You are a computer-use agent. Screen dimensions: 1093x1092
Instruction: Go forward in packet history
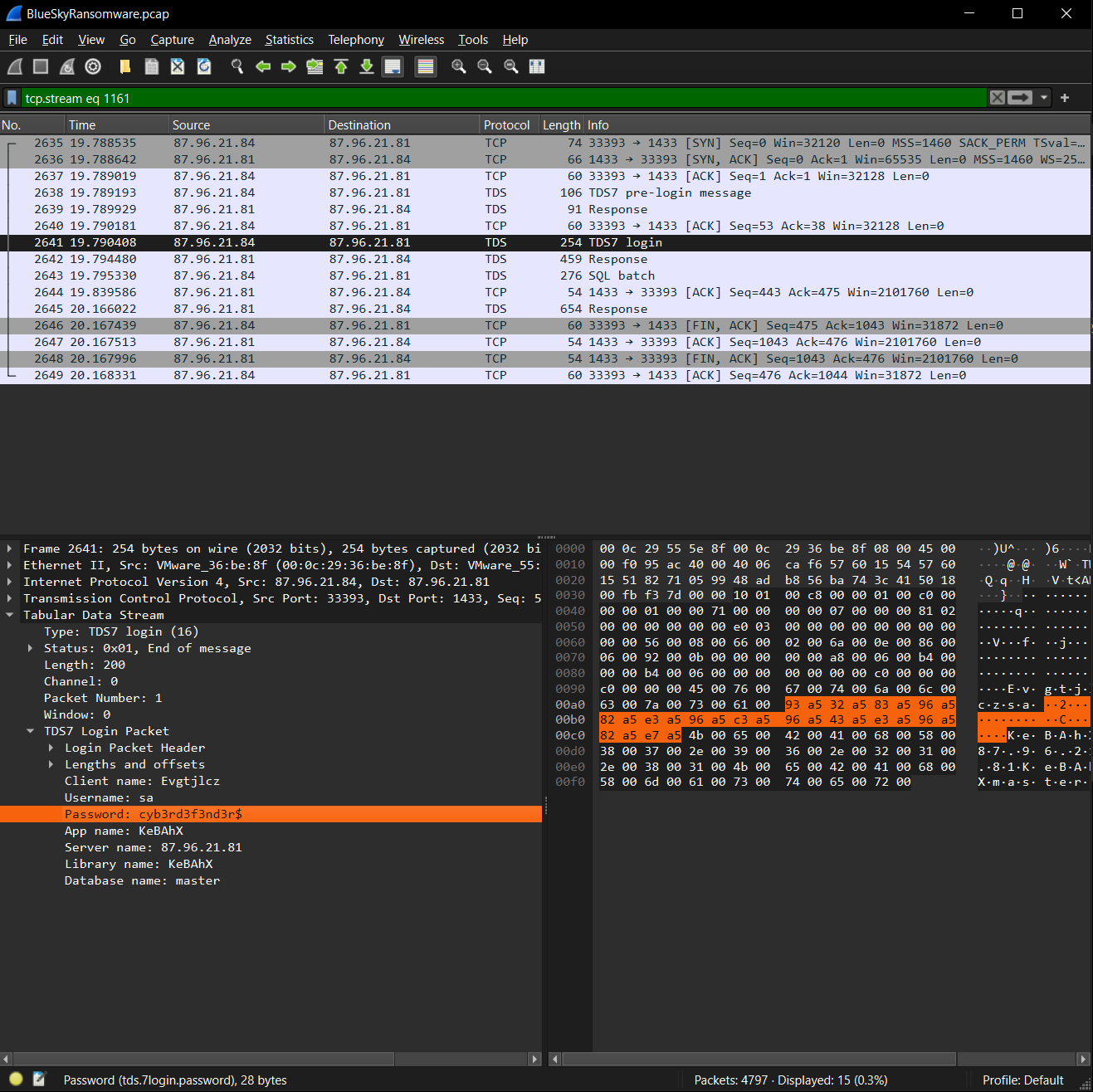[289, 66]
